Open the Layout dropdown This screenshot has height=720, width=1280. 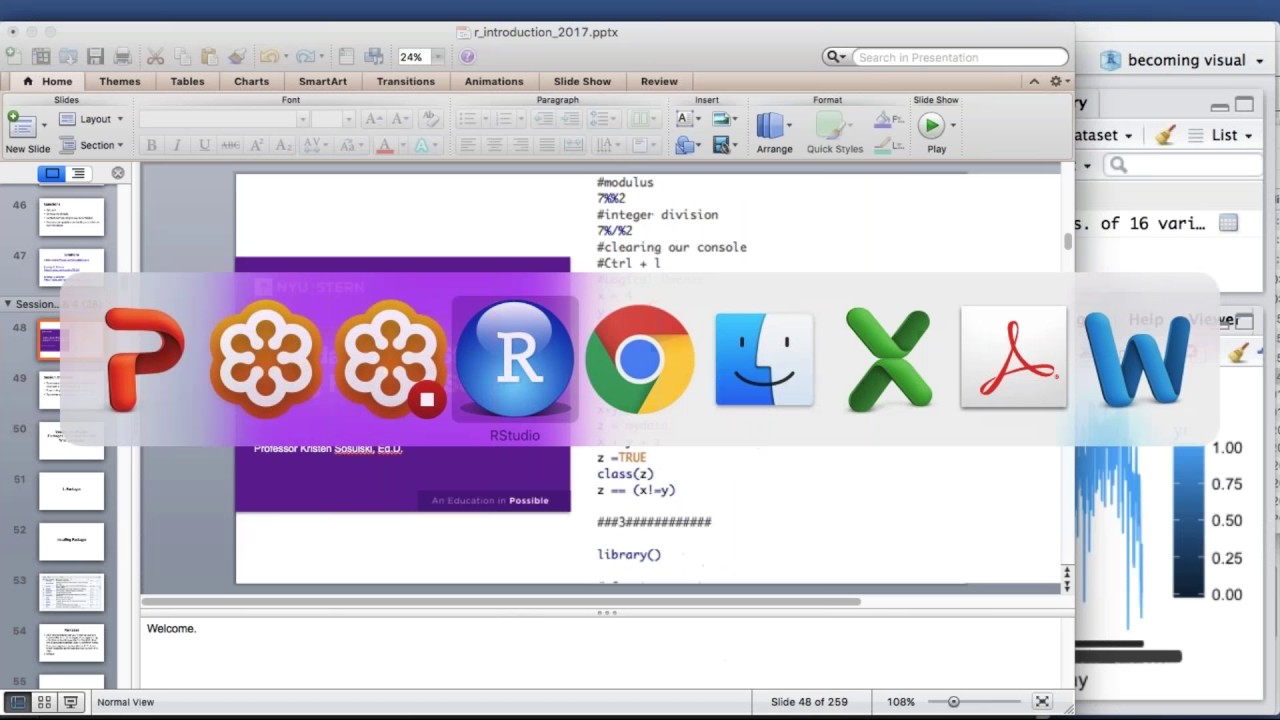pos(91,119)
